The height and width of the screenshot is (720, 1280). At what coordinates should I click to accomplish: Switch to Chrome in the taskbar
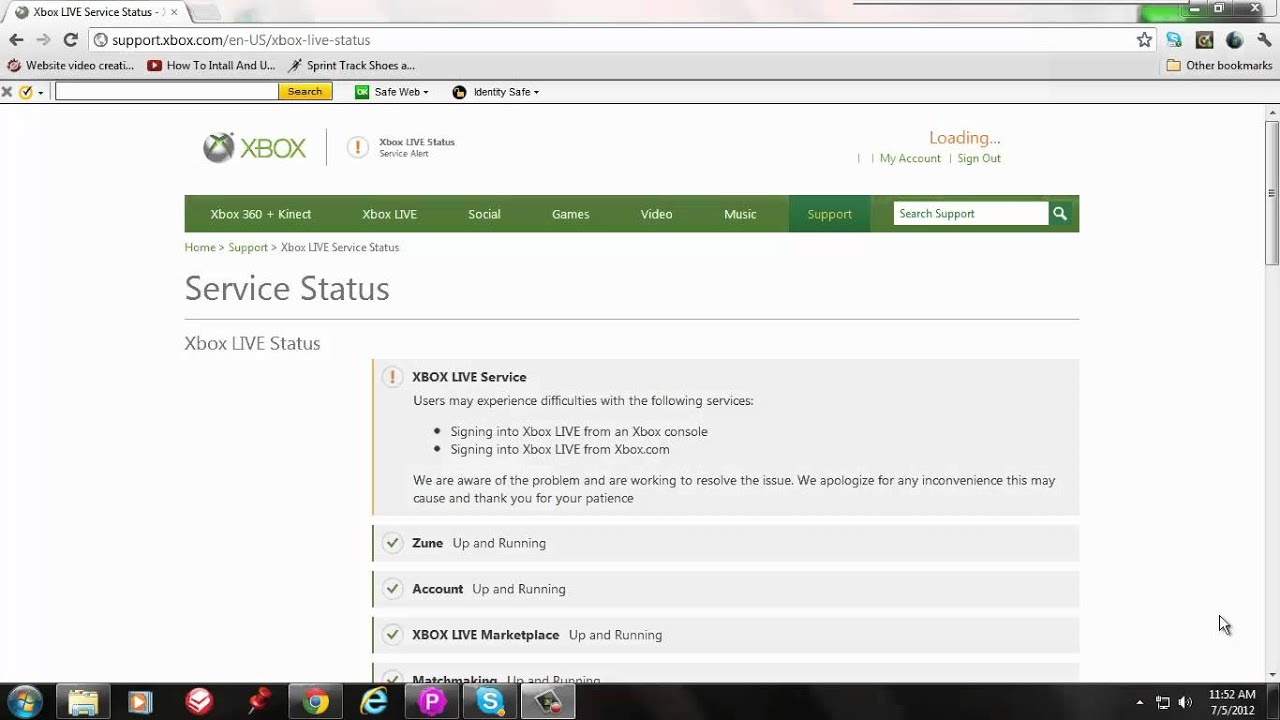pyautogui.click(x=316, y=702)
